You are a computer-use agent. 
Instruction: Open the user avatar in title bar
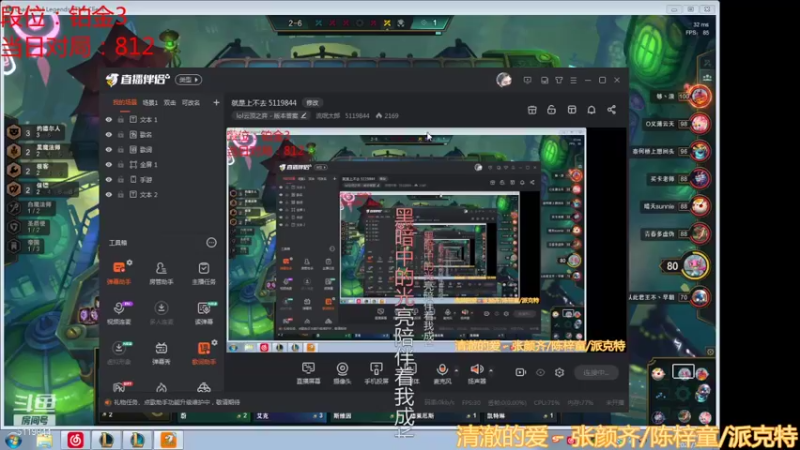pyautogui.click(x=504, y=80)
